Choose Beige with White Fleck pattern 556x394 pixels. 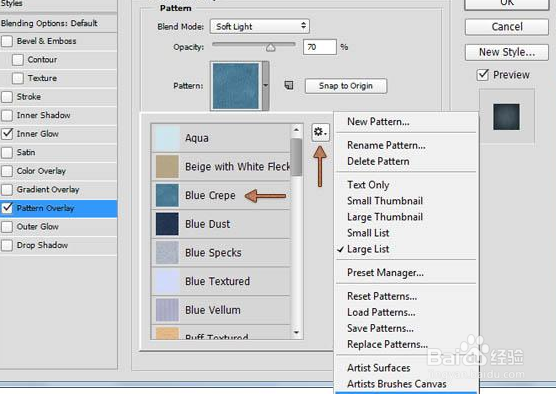pos(222,166)
